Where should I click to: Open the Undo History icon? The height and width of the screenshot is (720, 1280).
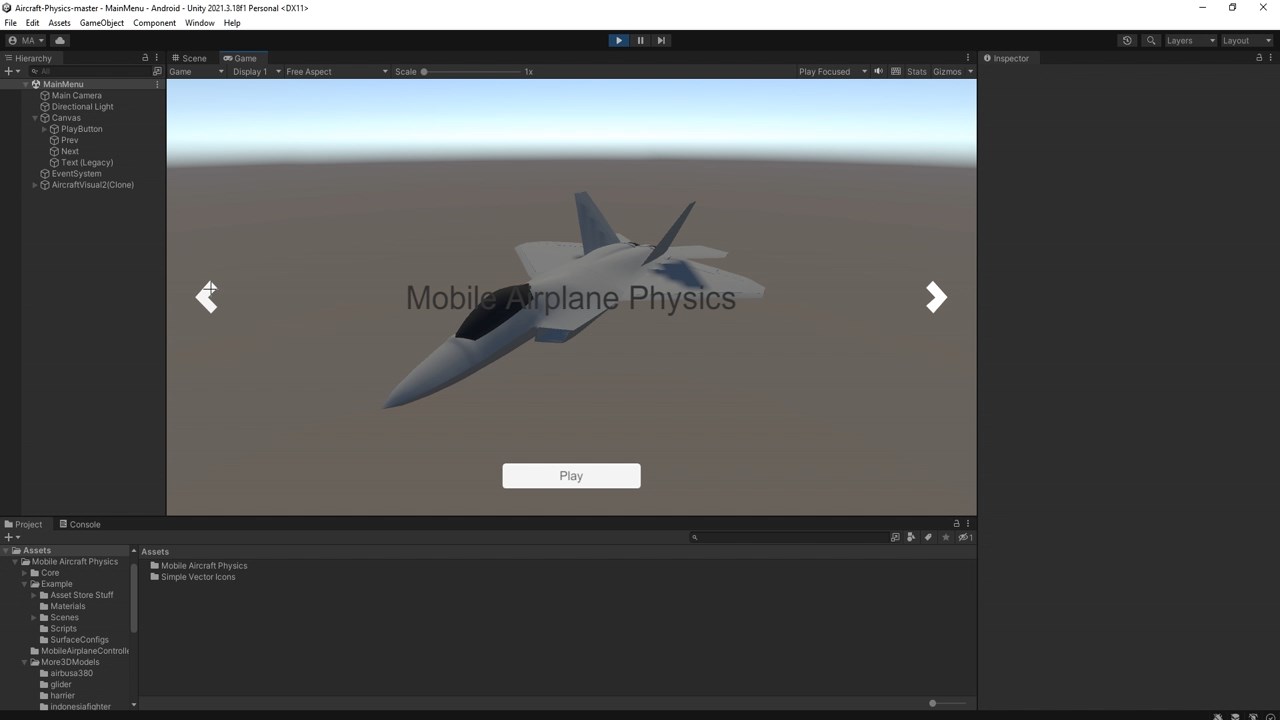coord(1127,41)
